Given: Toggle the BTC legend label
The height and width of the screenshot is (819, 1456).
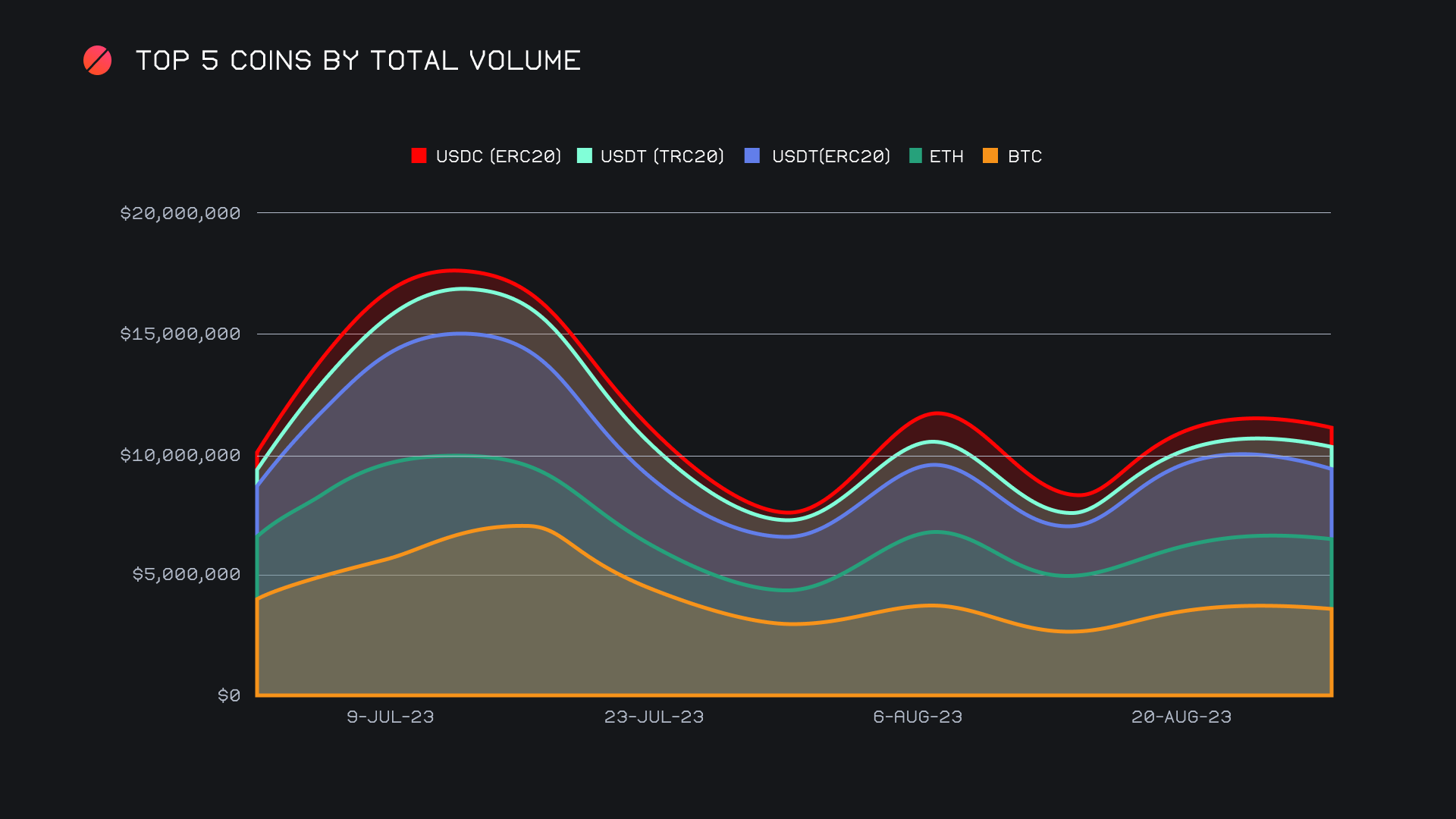Looking at the screenshot, I should [x=1025, y=156].
